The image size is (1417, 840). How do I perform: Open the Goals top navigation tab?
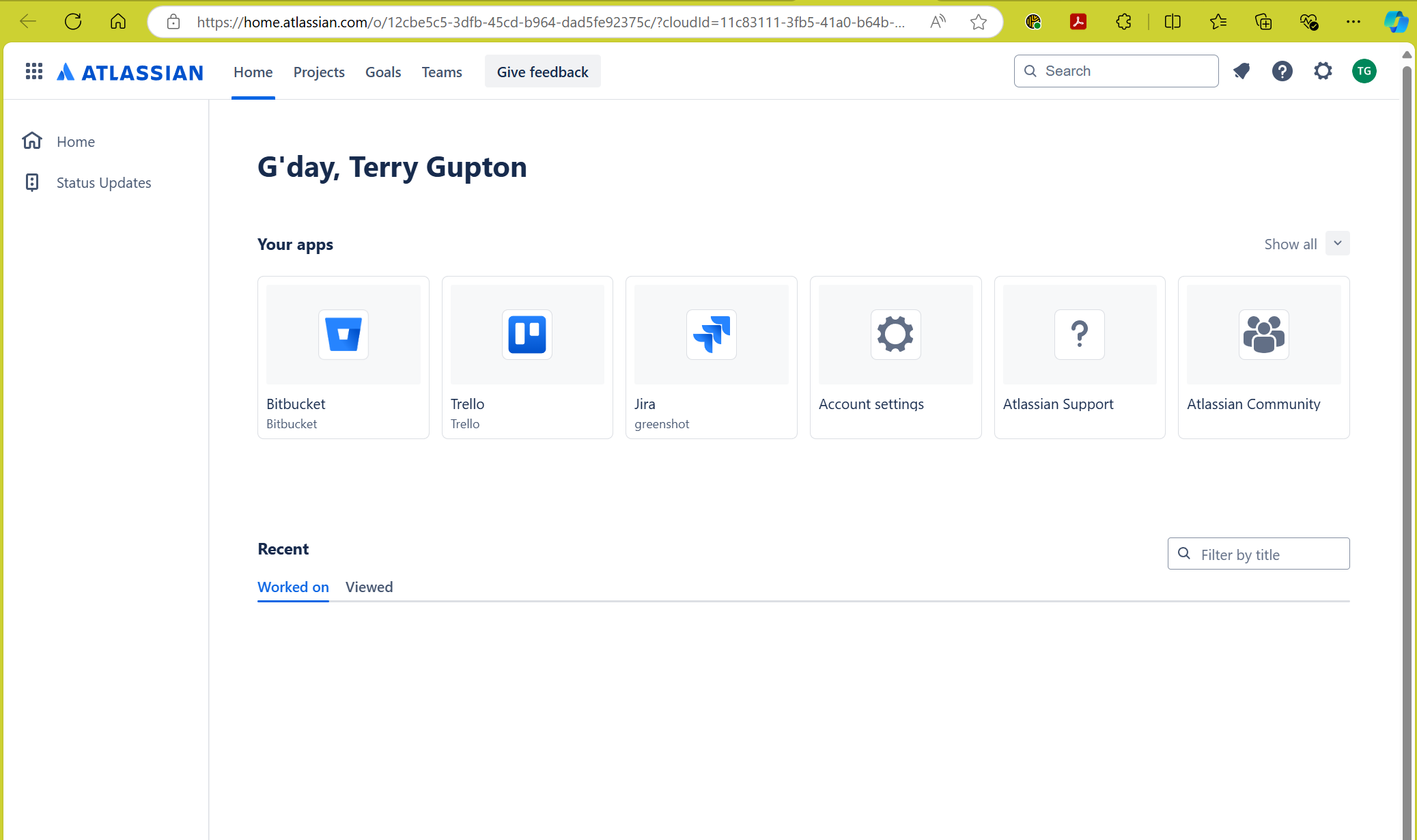pyautogui.click(x=383, y=72)
